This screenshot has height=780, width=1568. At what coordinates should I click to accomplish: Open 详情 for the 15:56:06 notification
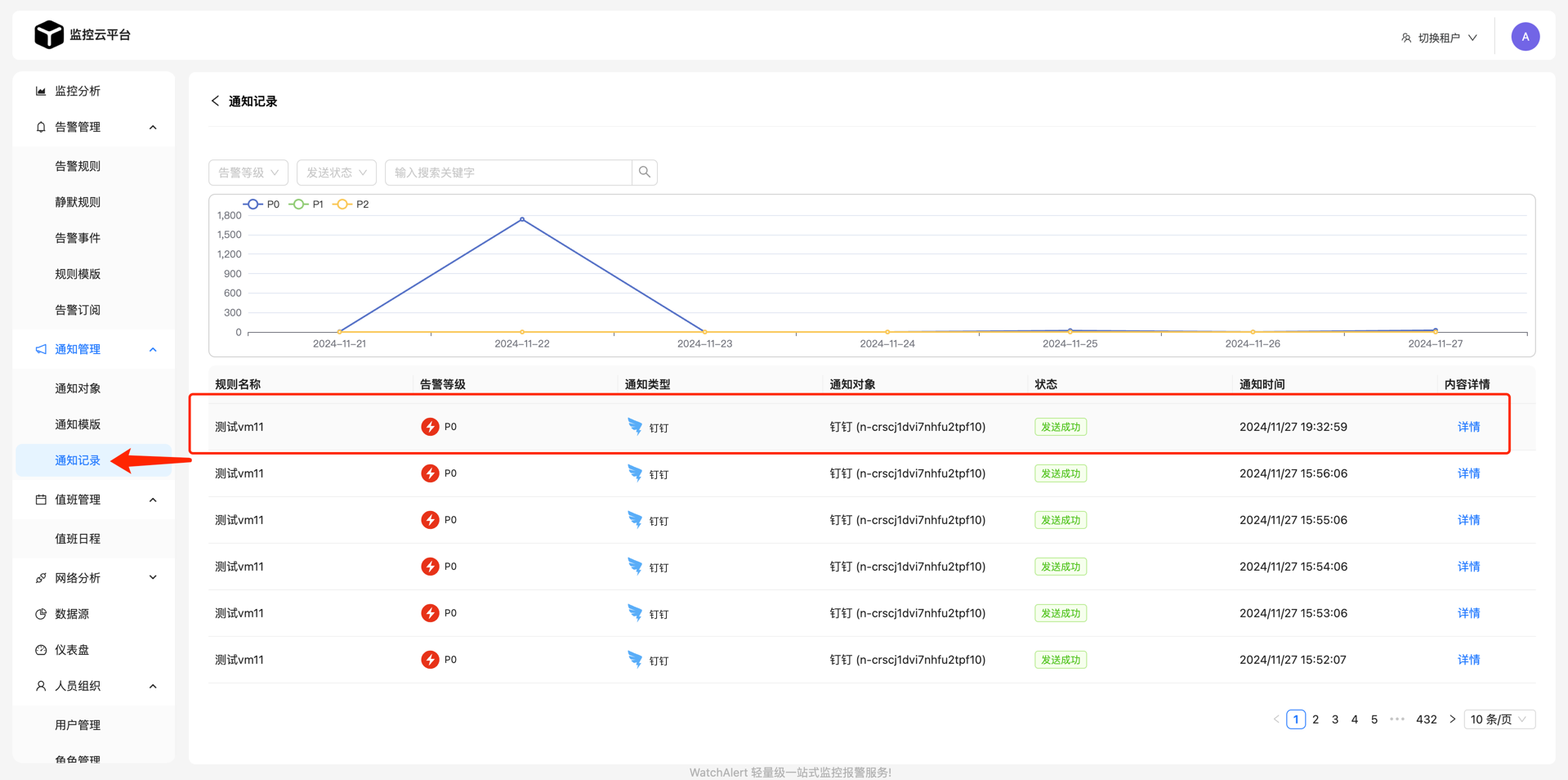click(1468, 473)
